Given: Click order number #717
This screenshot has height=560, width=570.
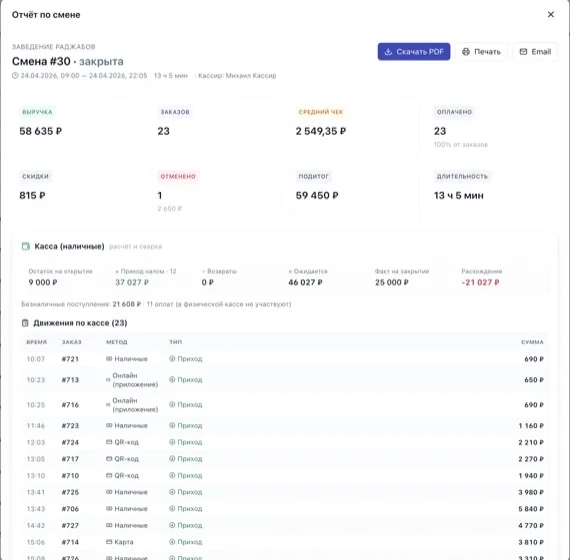Looking at the screenshot, I should click(x=70, y=459).
